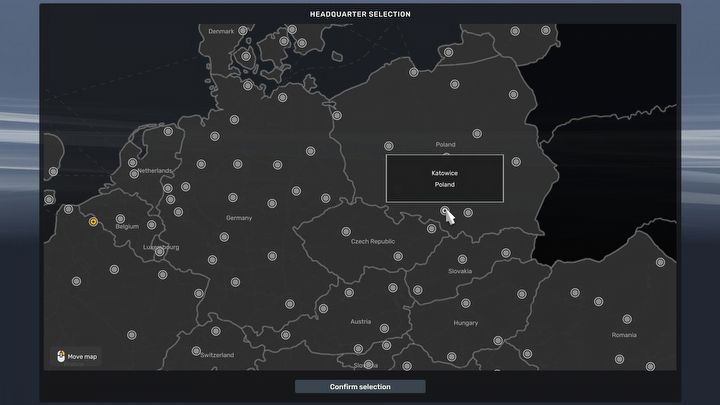Select the city marker immediately left of Netherlands label
This screenshot has width=720, height=405.
click(x=134, y=174)
